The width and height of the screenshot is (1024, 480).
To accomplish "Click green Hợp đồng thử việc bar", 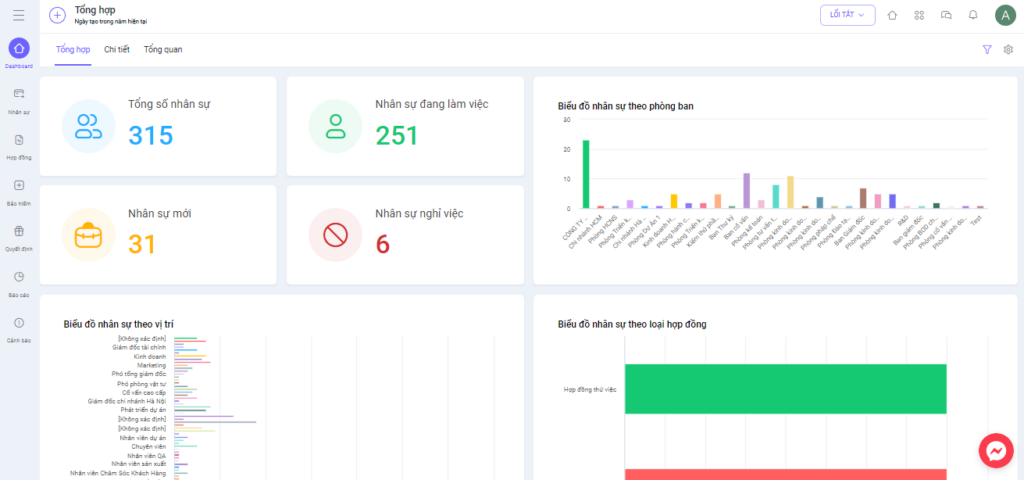I will click(x=786, y=389).
